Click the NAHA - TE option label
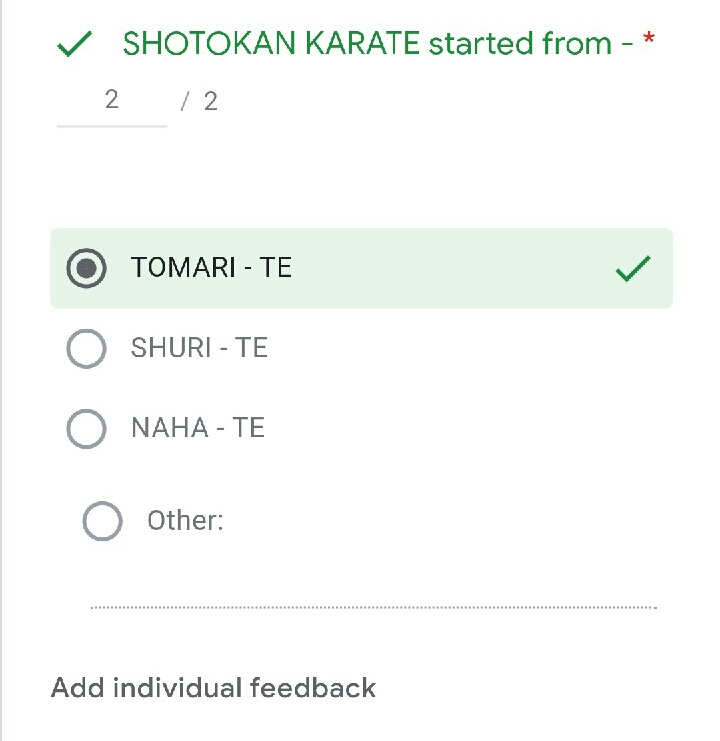 197,429
